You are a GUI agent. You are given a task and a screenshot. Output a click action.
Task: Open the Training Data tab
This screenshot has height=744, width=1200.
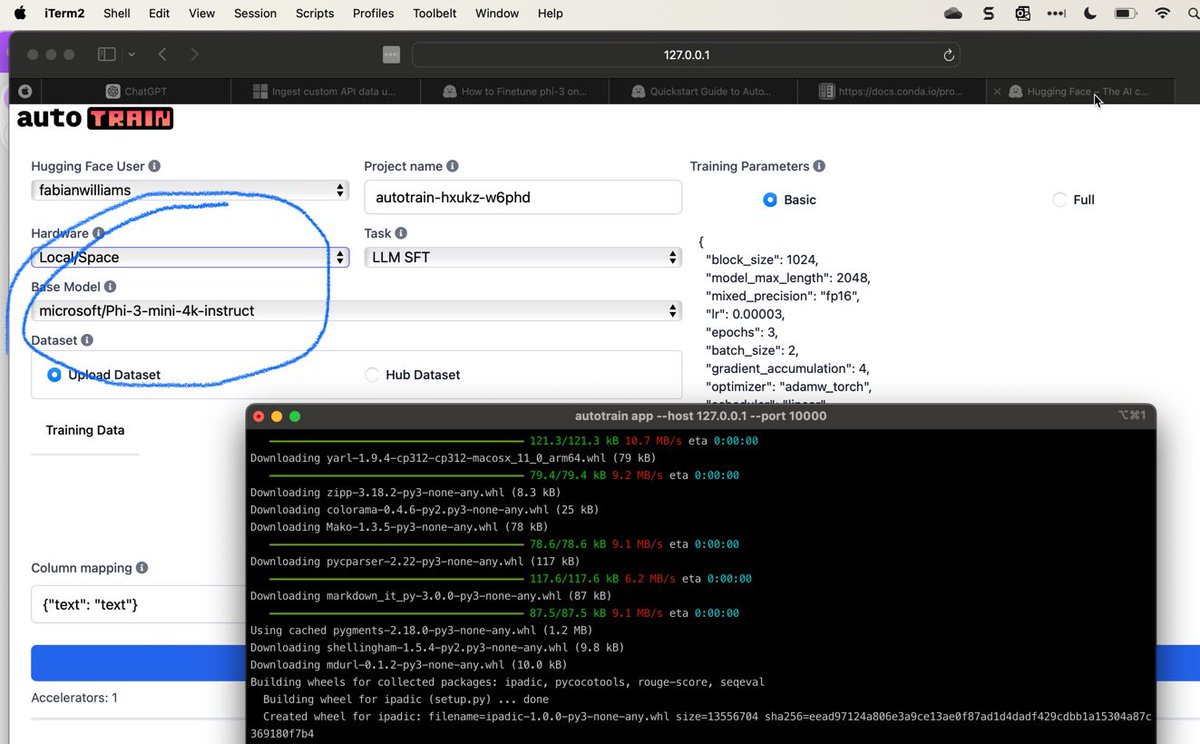click(85, 430)
